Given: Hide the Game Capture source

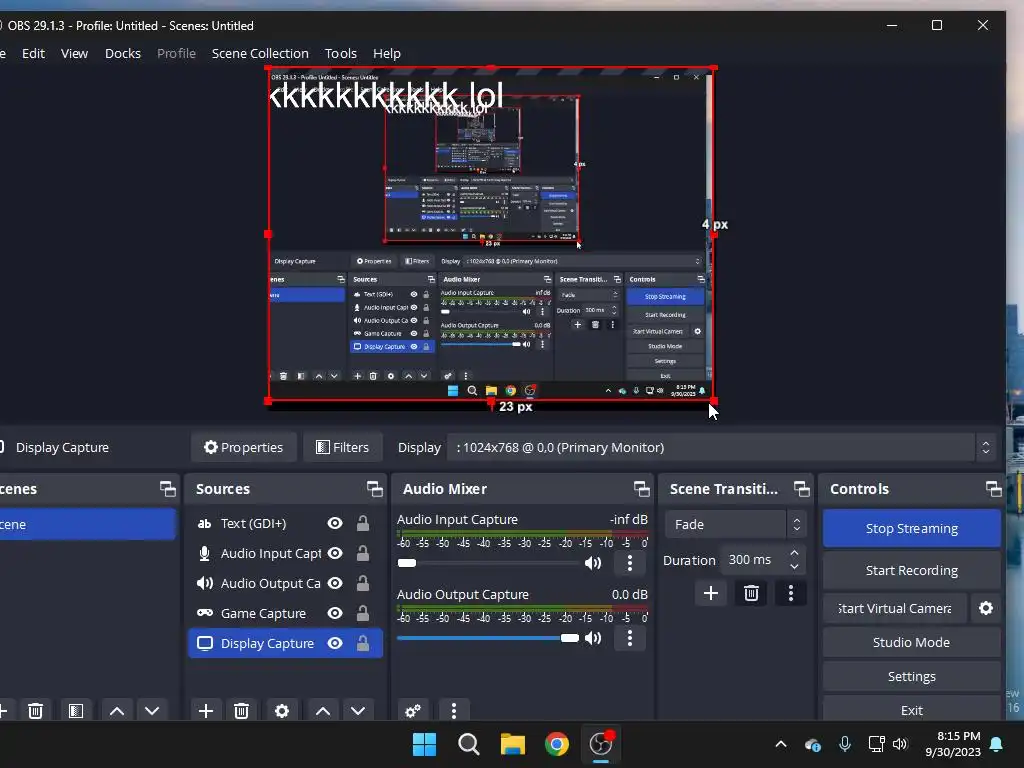Looking at the screenshot, I should click(335, 613).
